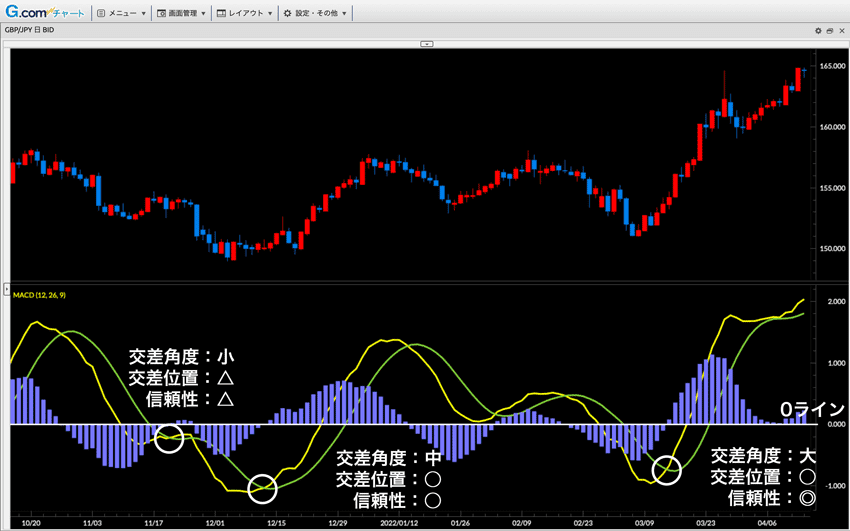
Task: Click the G.com chart logo
Action: 44,13
